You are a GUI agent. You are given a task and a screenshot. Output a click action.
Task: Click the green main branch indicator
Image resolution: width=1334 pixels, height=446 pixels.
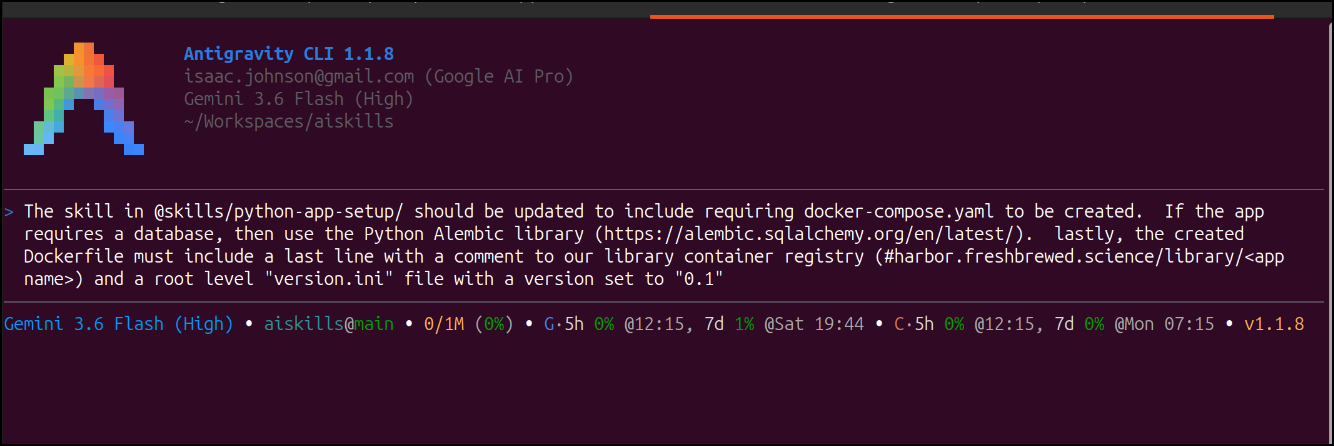click(374, 325)
